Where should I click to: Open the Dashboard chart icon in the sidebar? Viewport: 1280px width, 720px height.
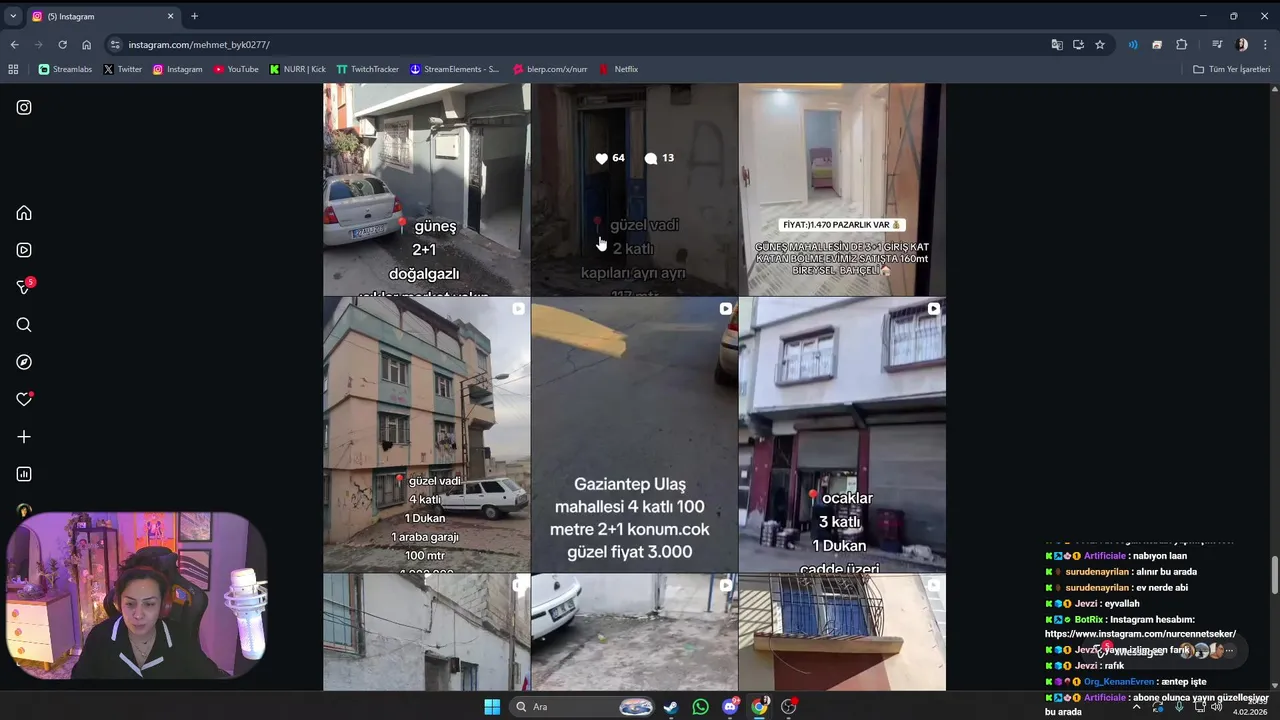pos(24,474)
